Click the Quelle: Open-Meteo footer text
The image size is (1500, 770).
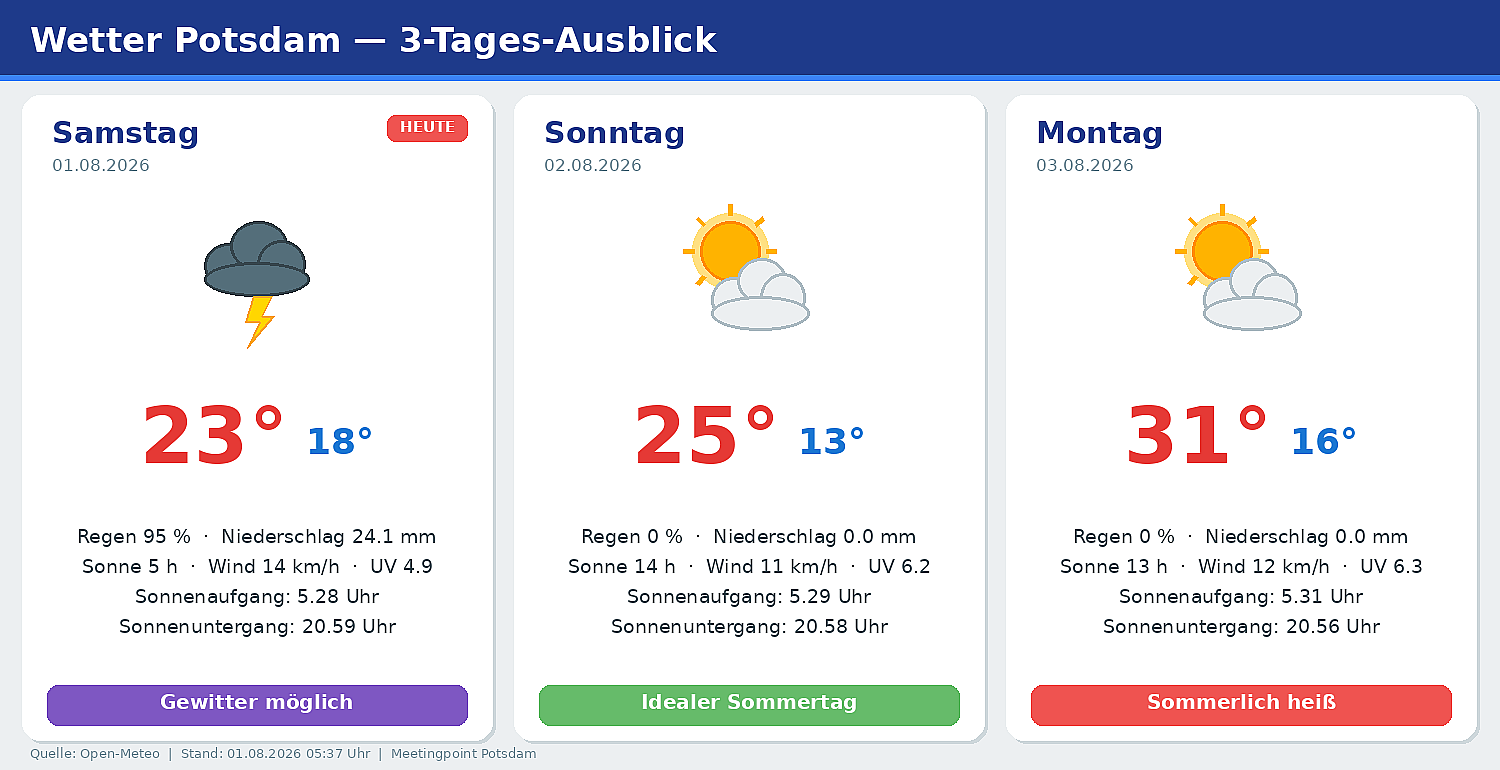coord(95,754)
